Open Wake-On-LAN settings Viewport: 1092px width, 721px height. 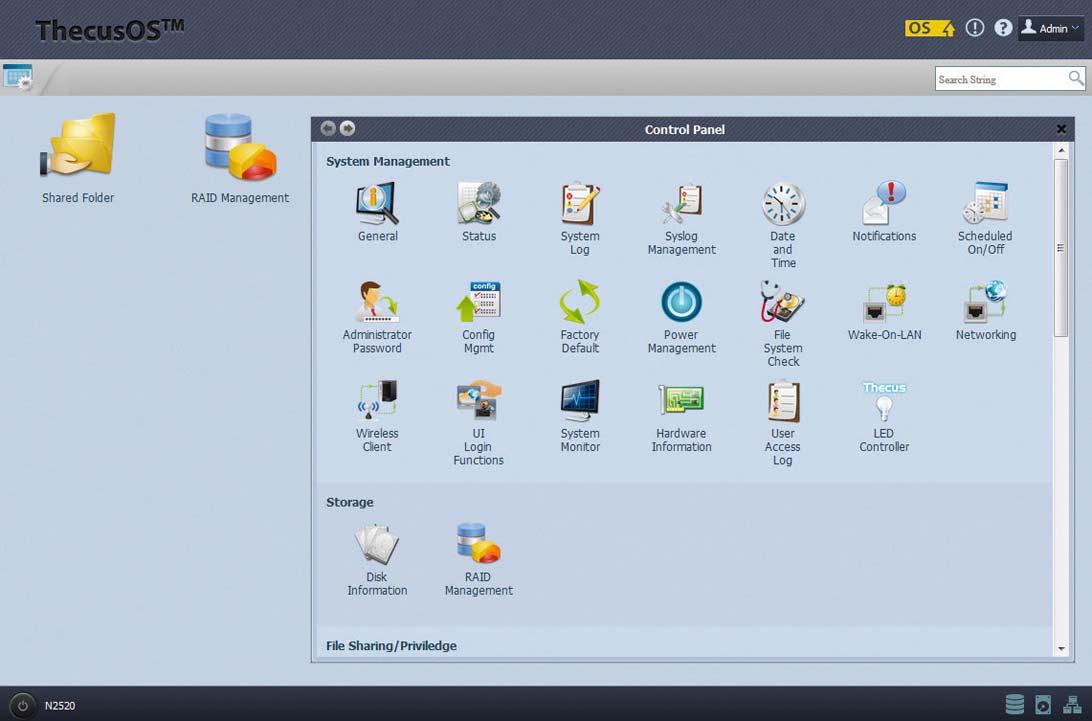884,302
